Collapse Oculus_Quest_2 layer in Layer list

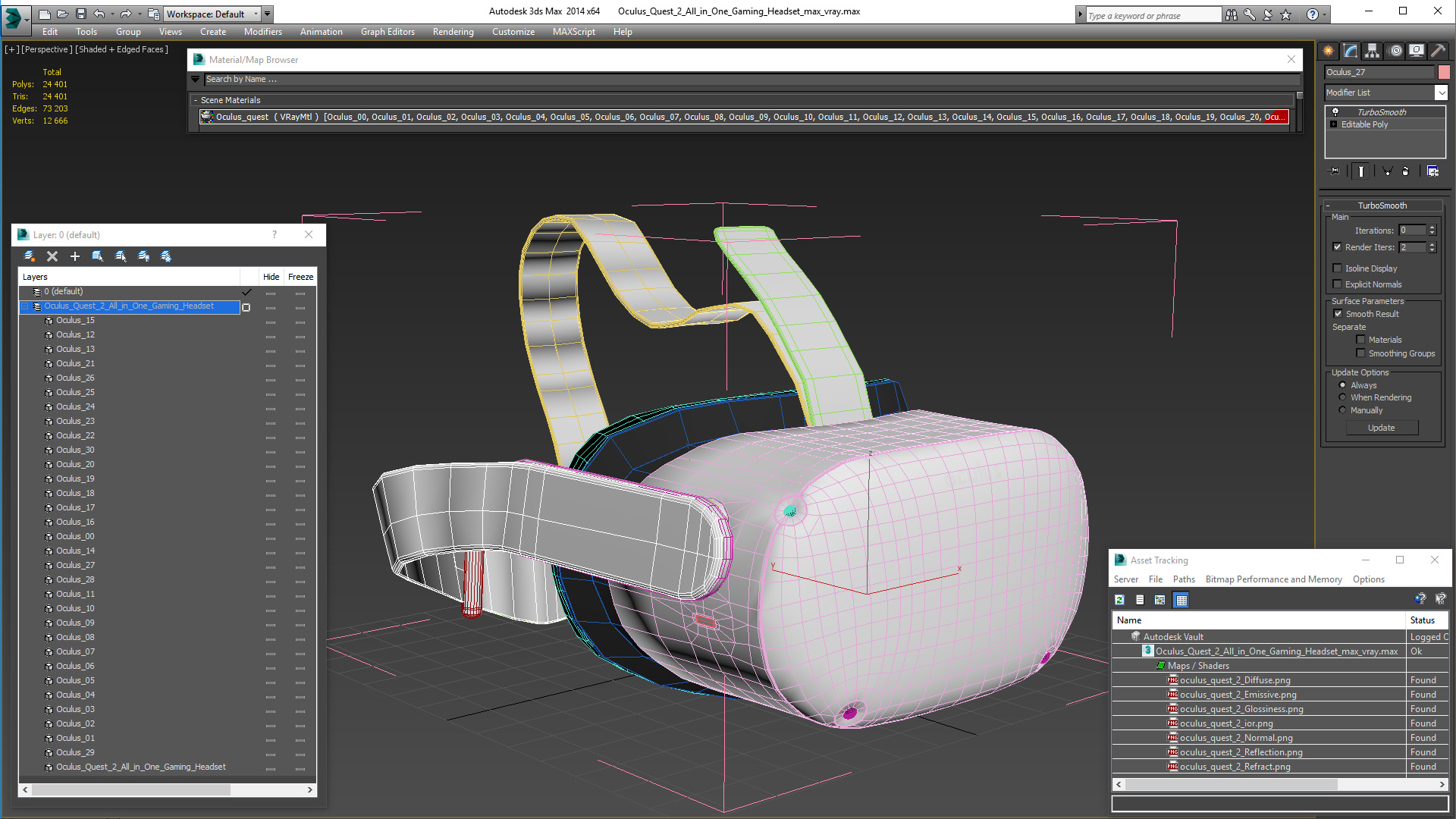[25, 306]
